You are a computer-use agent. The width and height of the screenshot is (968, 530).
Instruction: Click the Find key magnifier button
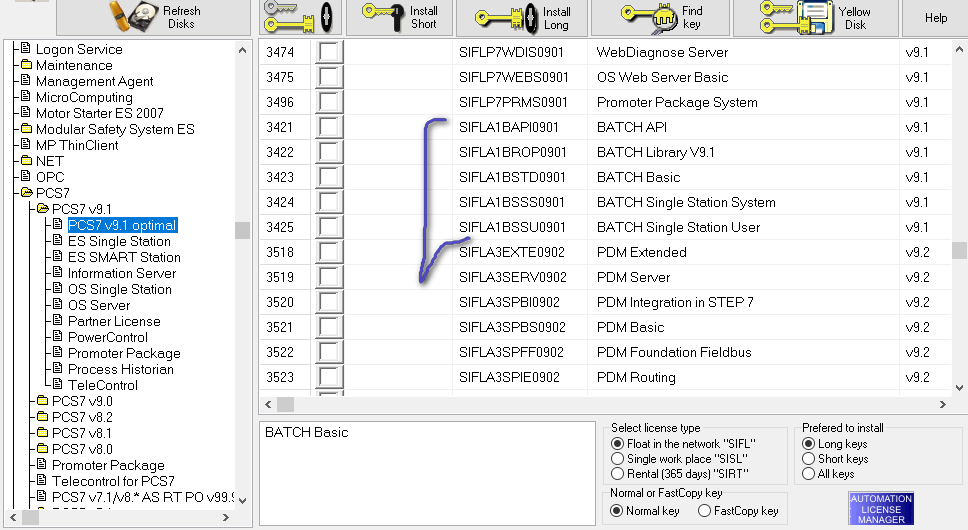click(x=661, y=17)
